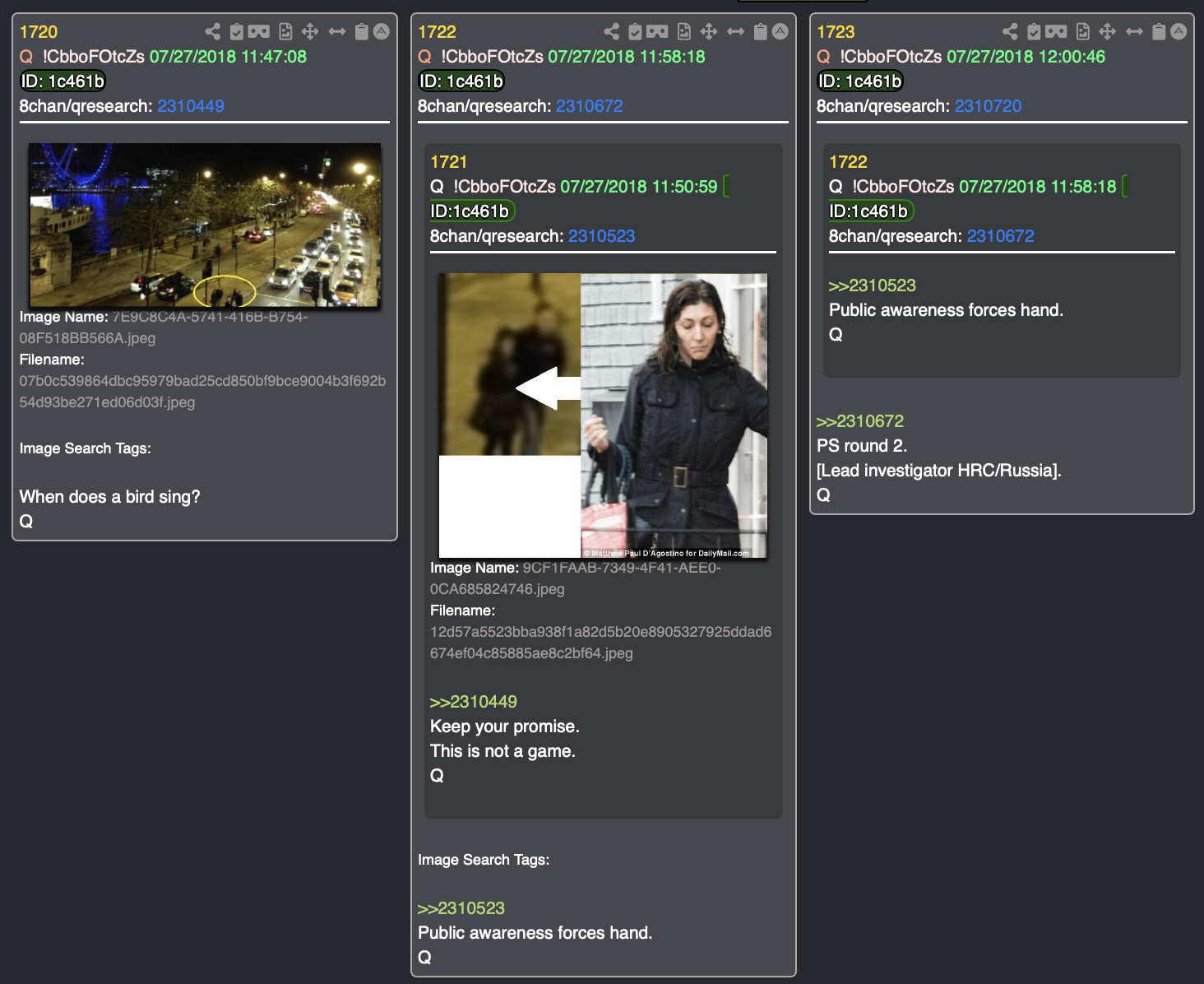The height and width of the screenshot is (984, 1204).
Task: Click text "When does a bird sing?"
Action: [109, 497]
